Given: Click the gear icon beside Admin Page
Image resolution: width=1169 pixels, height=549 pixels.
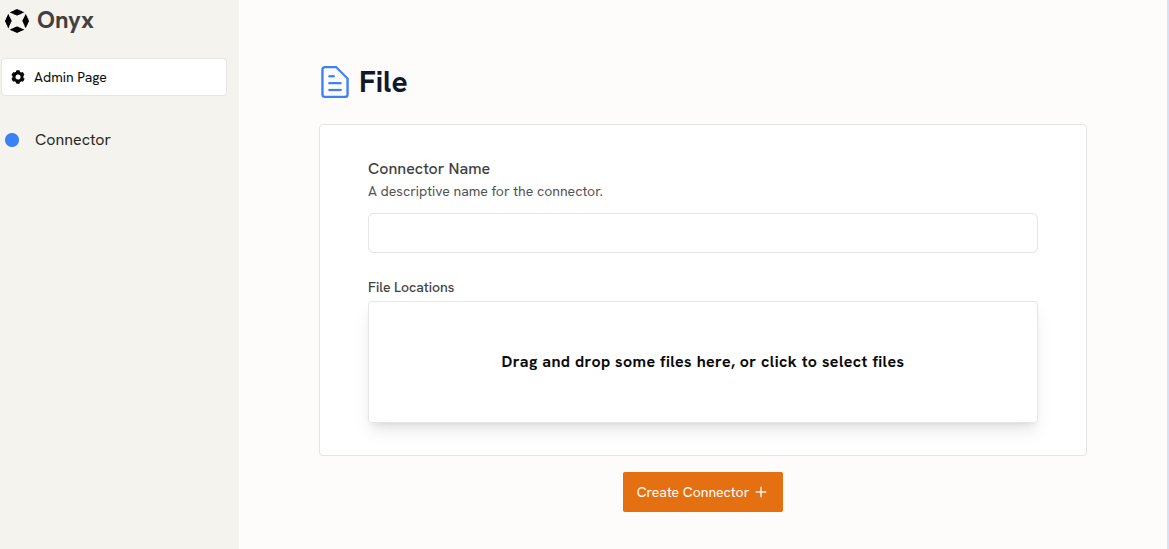Looking at the screenshot, I should [19, 77].
